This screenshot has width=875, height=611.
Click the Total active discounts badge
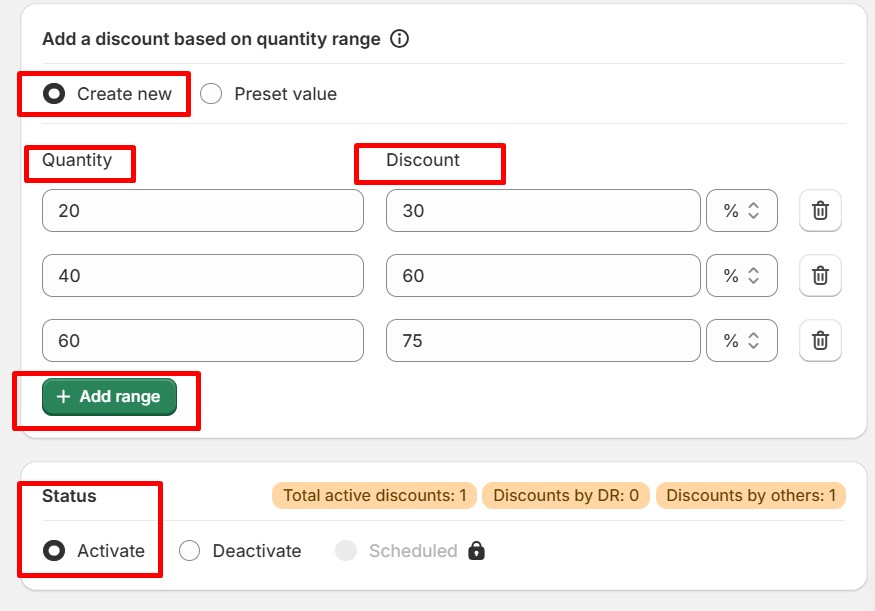pyautogui.click(x=374, y=495)
